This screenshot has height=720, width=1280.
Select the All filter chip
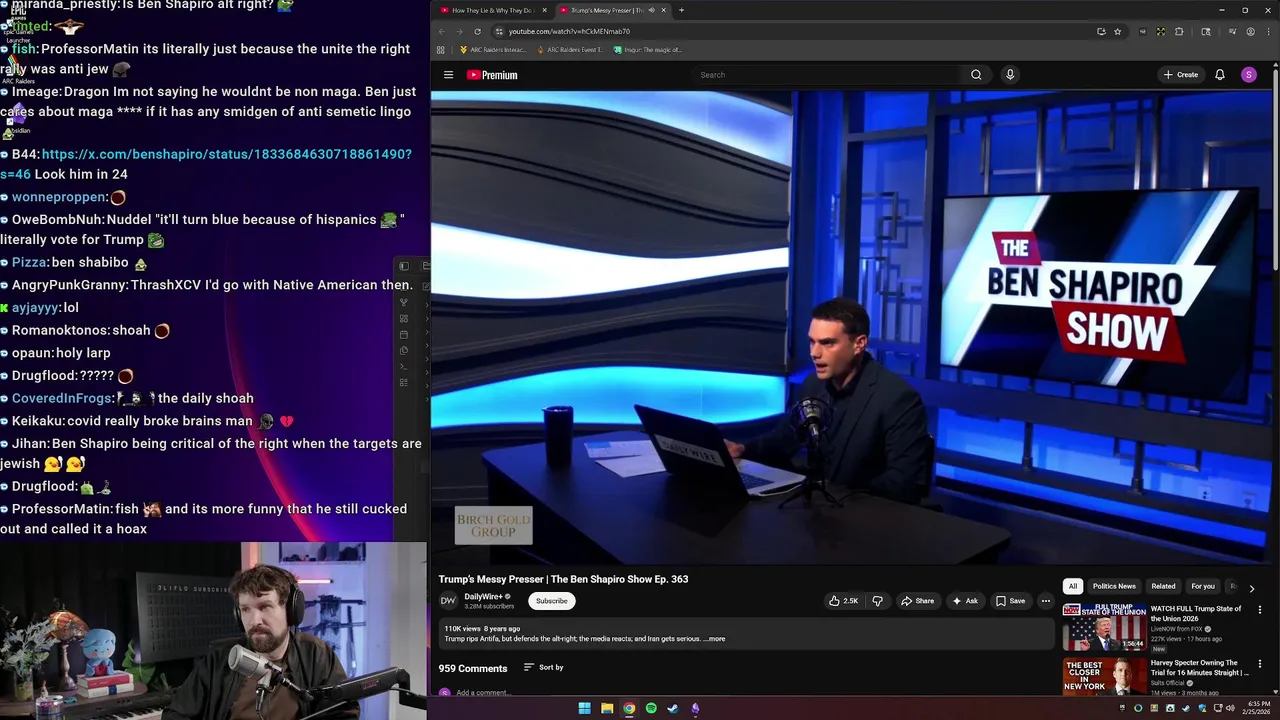pos(1072,586)
